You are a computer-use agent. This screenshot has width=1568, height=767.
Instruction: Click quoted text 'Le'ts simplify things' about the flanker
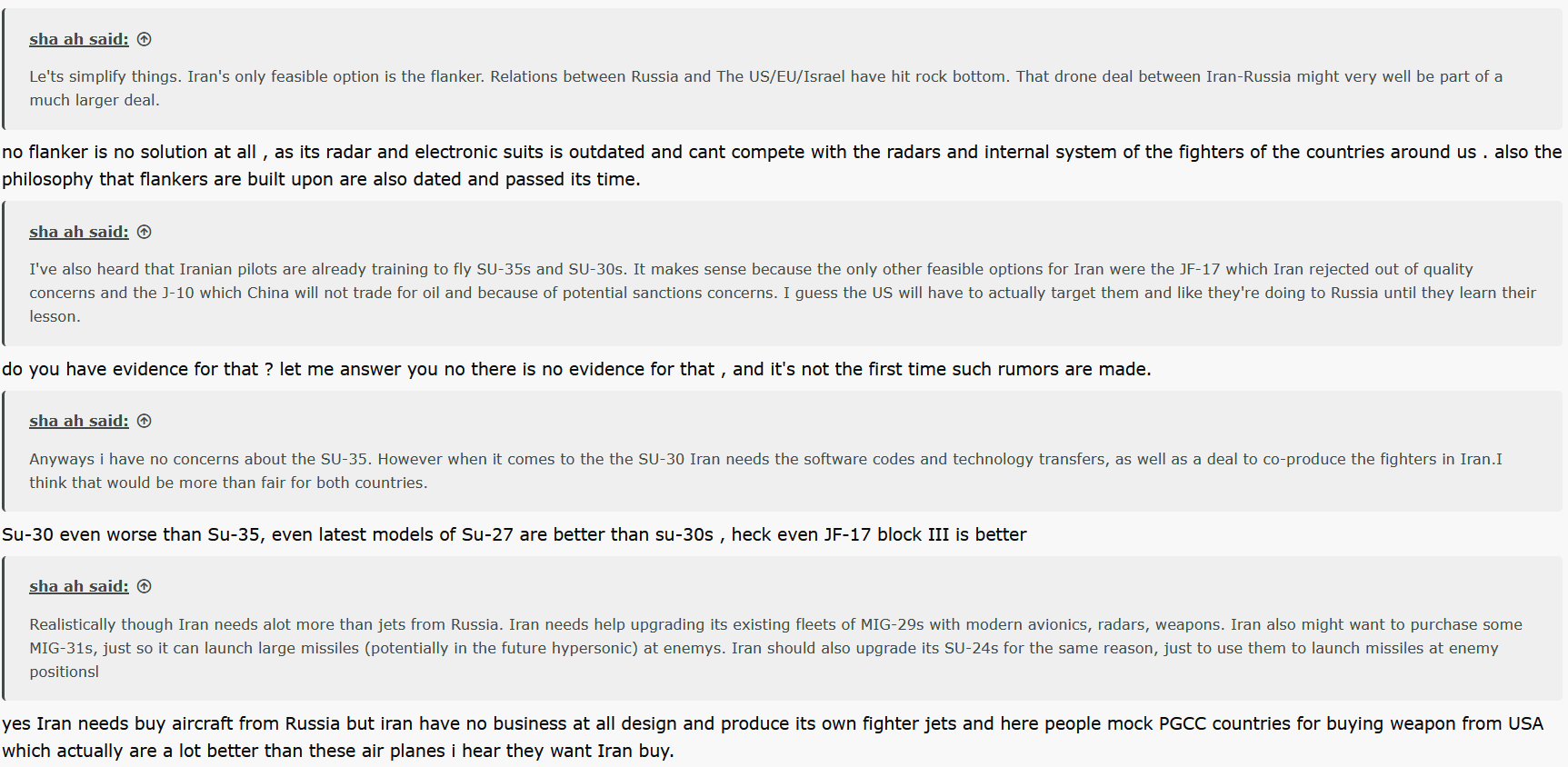coord(765,88)
